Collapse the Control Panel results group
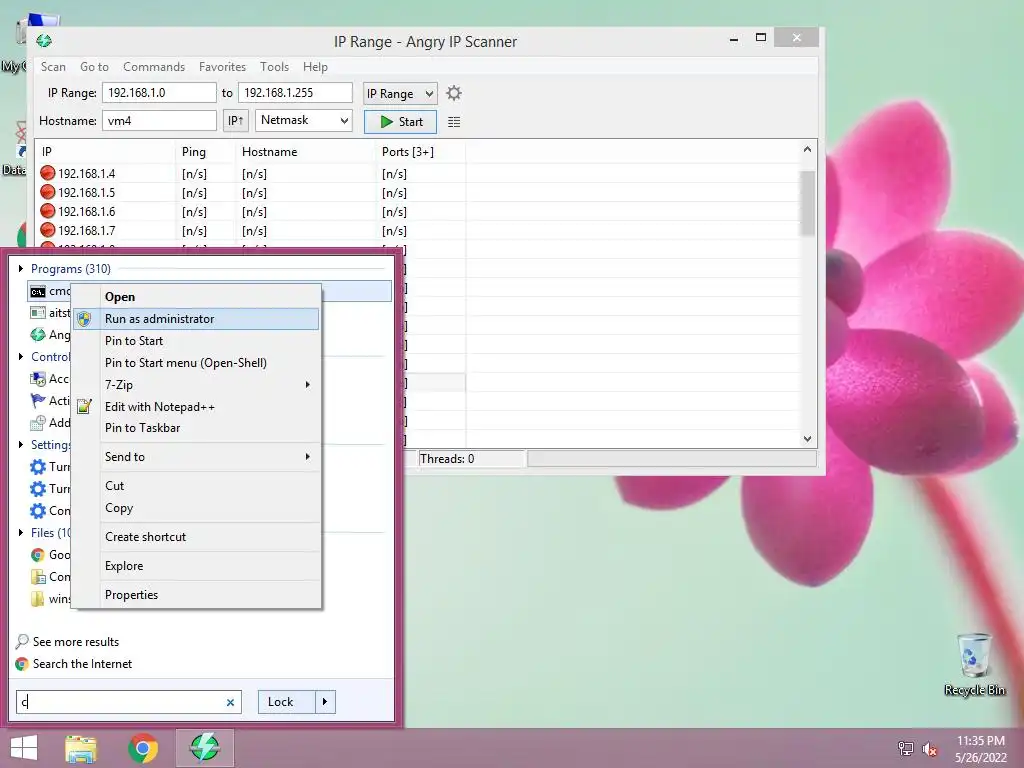Screen dimensions: 1024x768 point(21,357)
